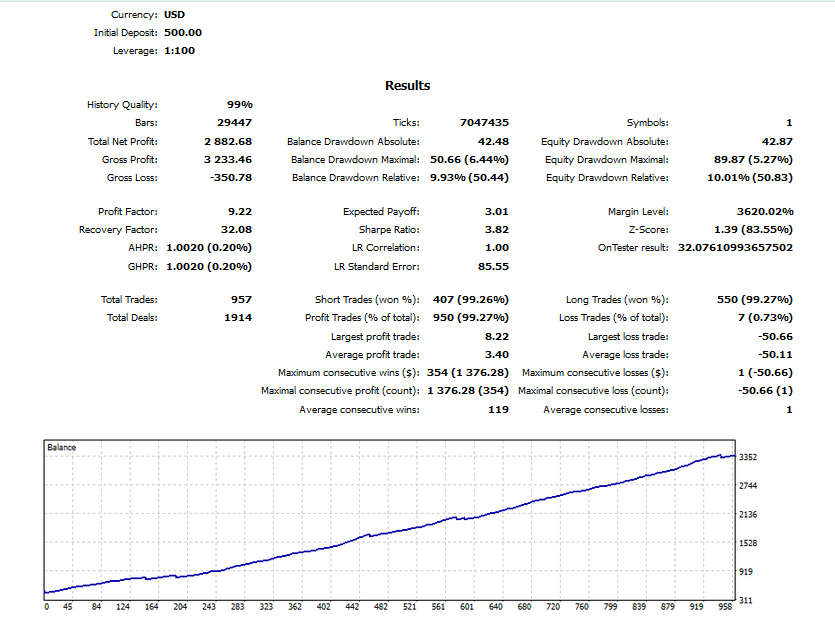Viewport: 835px width, 631px height.
Task: Click the 2136 balance axis label
Action: coord(748,515)
